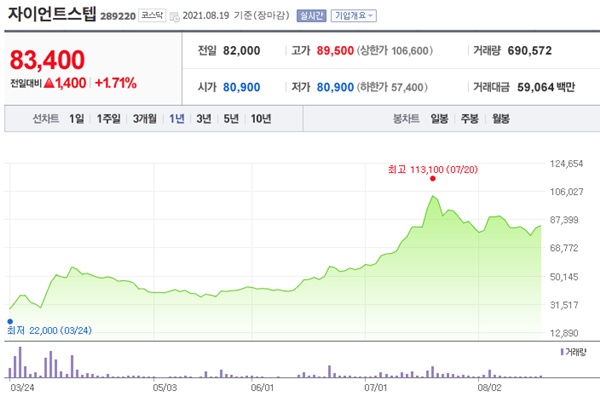Select the 3년 line chart tab
Image resolution: width=600 pixels, height=396 pixels.
coord(204,119)
